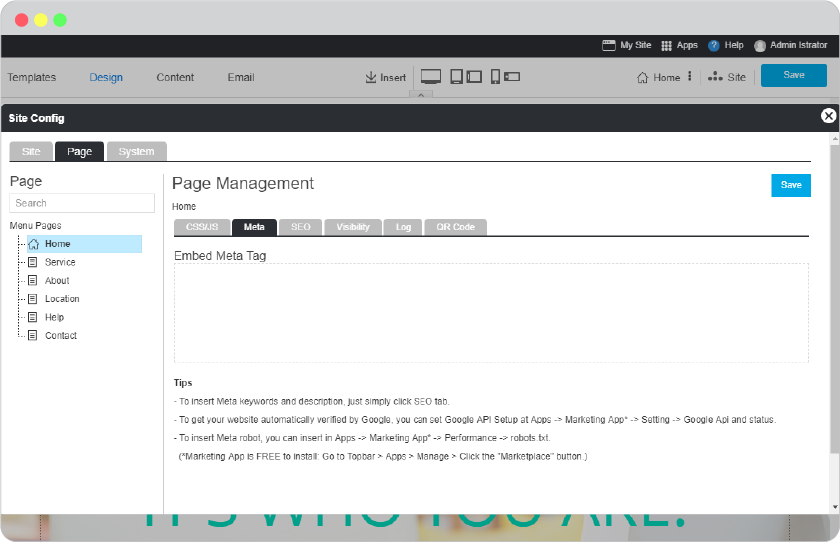Image resolution: width=840 pixels, height=542 pixels.
Task: Switch to desktop preview icon
Action: pos(431,77)
